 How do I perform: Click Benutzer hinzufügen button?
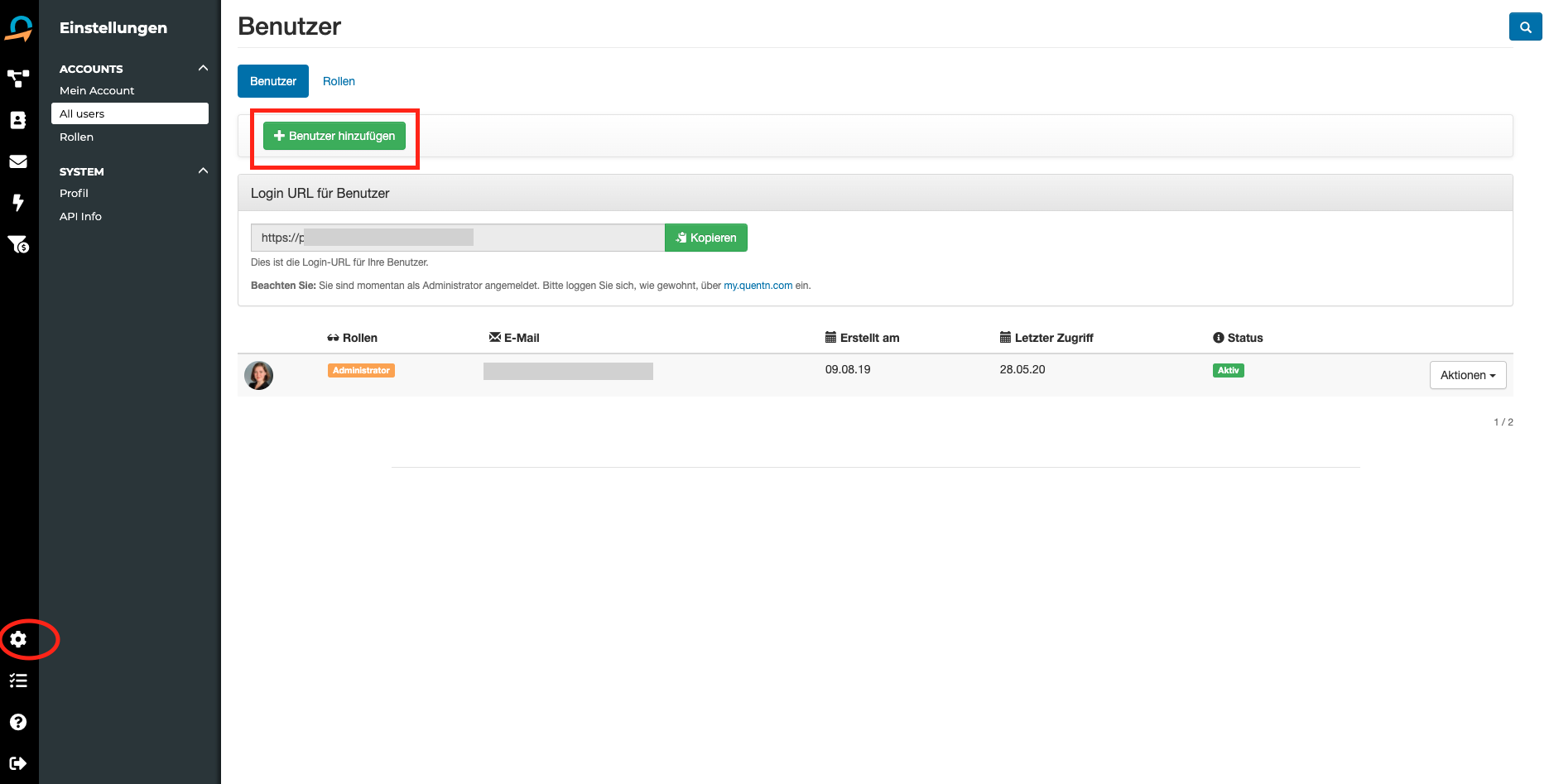[x=334, y=136]
